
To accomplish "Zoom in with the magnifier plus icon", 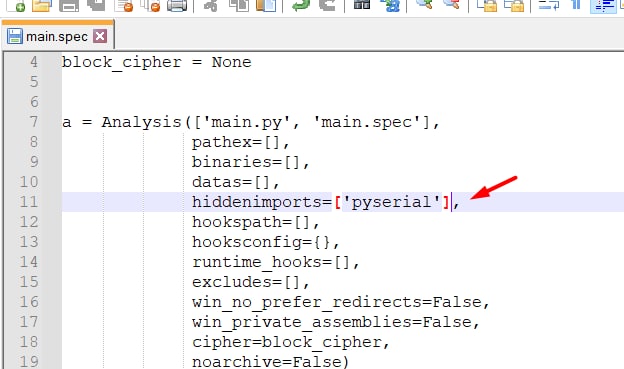I will pos(424,4).
